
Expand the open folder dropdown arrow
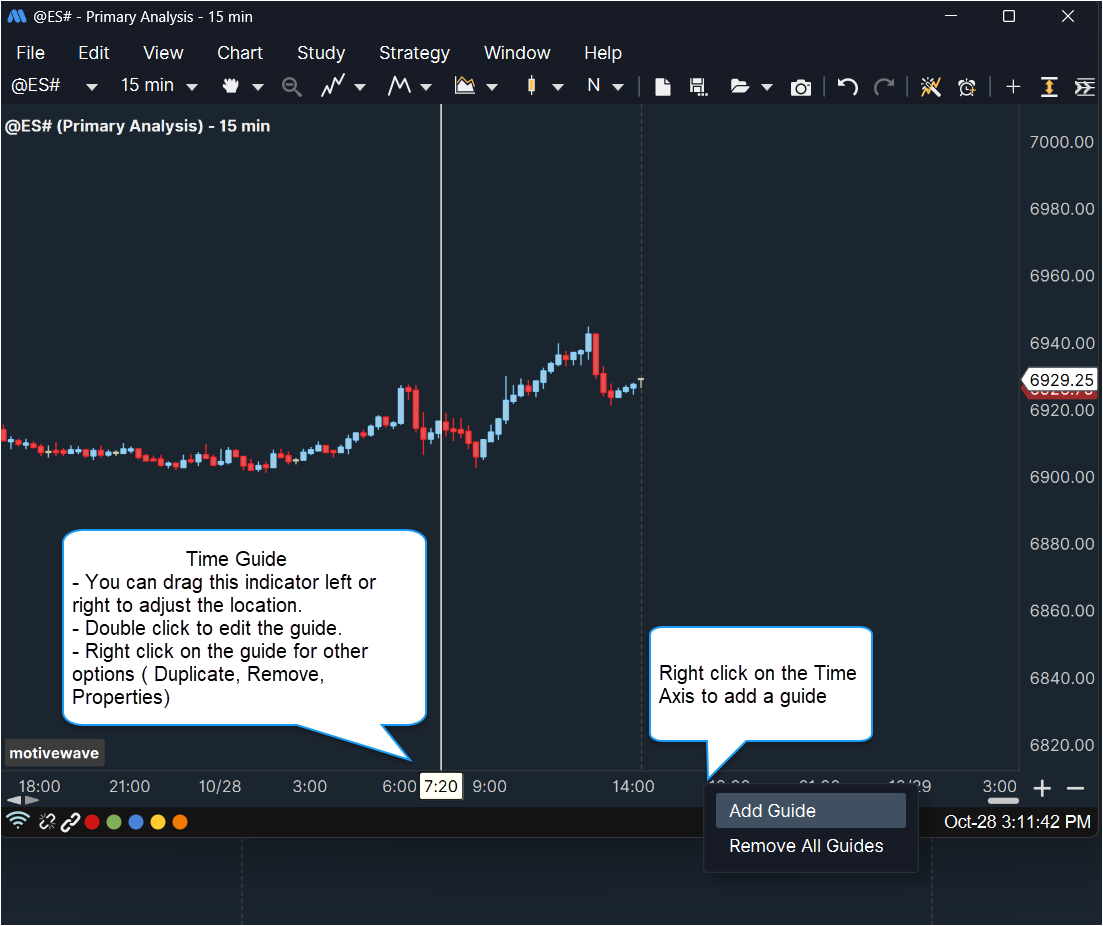click(767, 87)
